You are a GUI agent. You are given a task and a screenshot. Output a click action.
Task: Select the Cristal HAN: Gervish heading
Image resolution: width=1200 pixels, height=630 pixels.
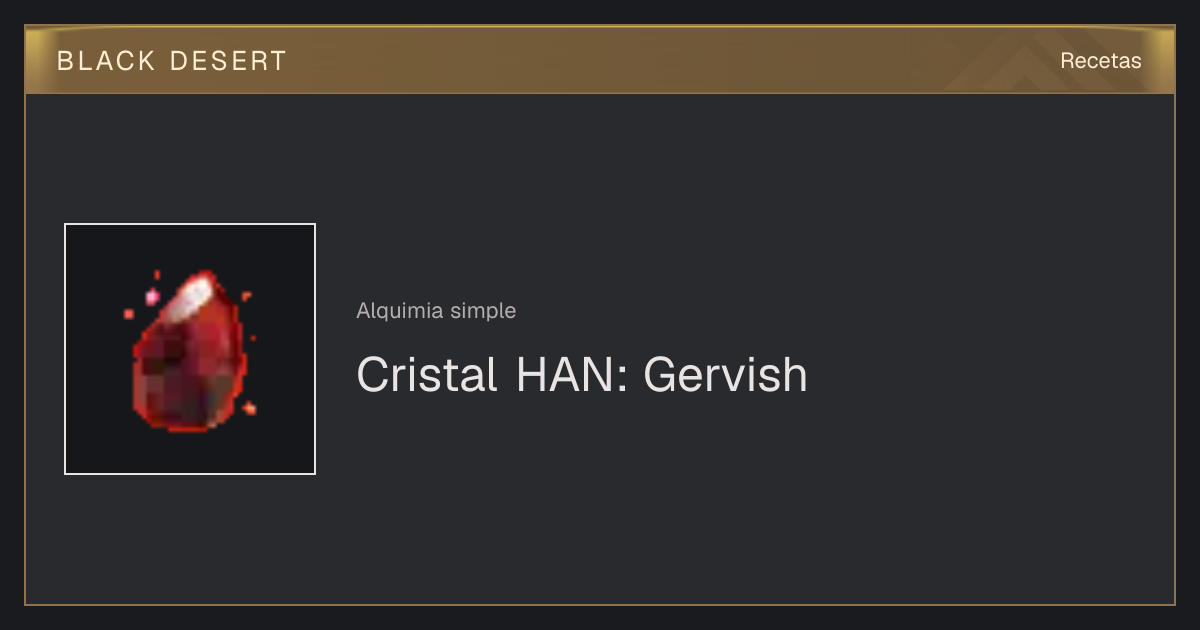(582, 375)
